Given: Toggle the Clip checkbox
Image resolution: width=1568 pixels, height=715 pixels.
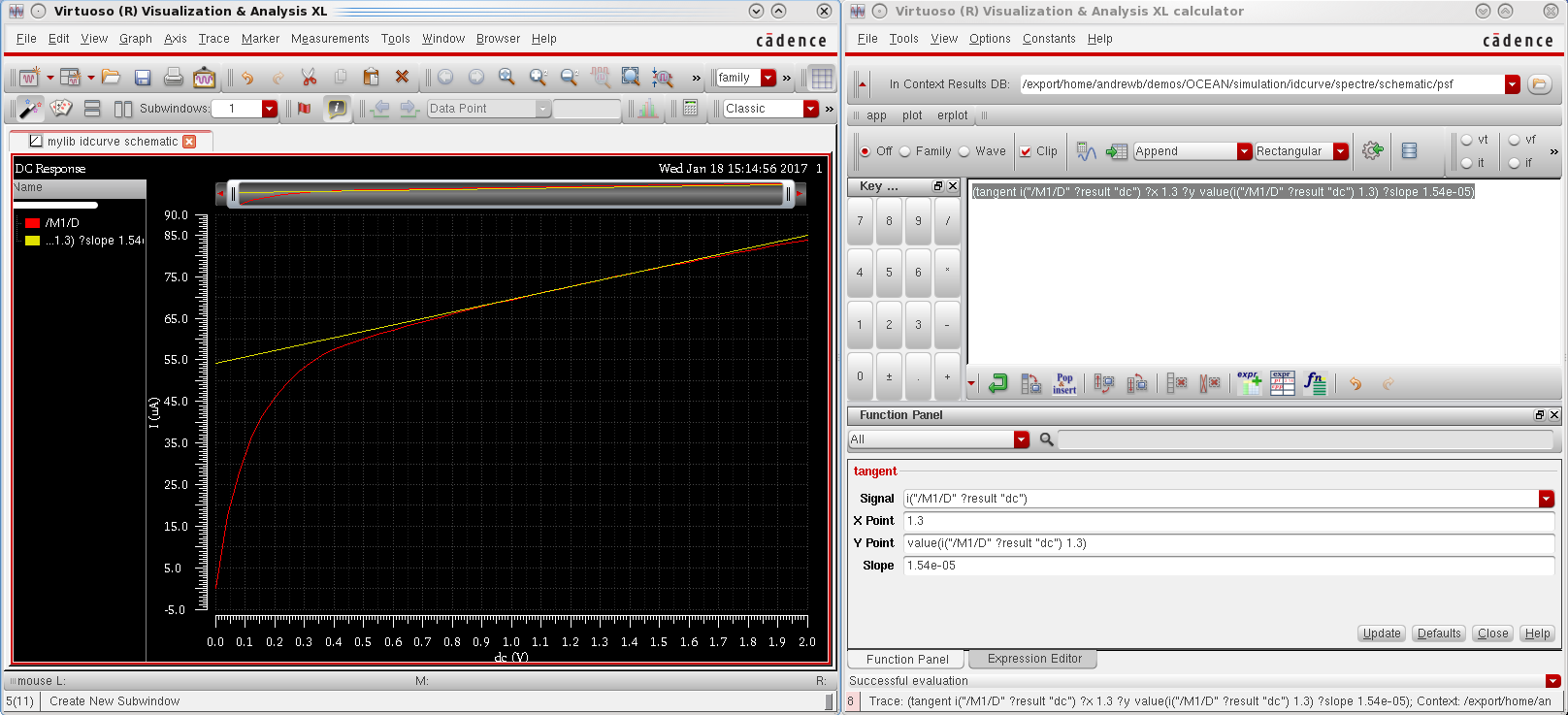Looking at the screenshot, I should (1026, 151).
